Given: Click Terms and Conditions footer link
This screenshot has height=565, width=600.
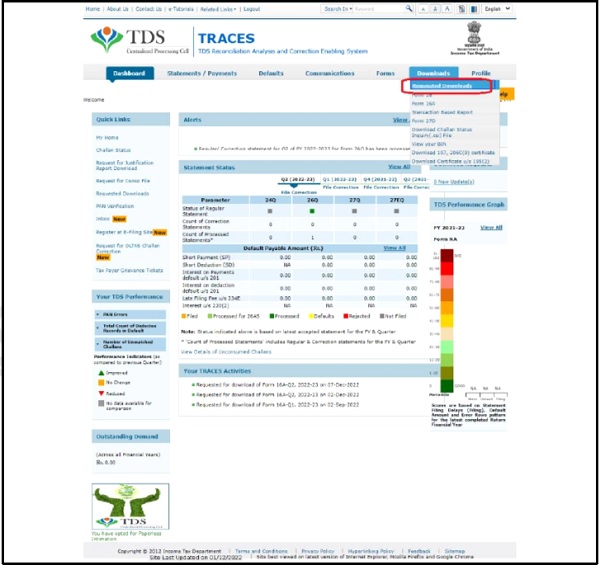Looking at the screenshot, I should 261,551.
